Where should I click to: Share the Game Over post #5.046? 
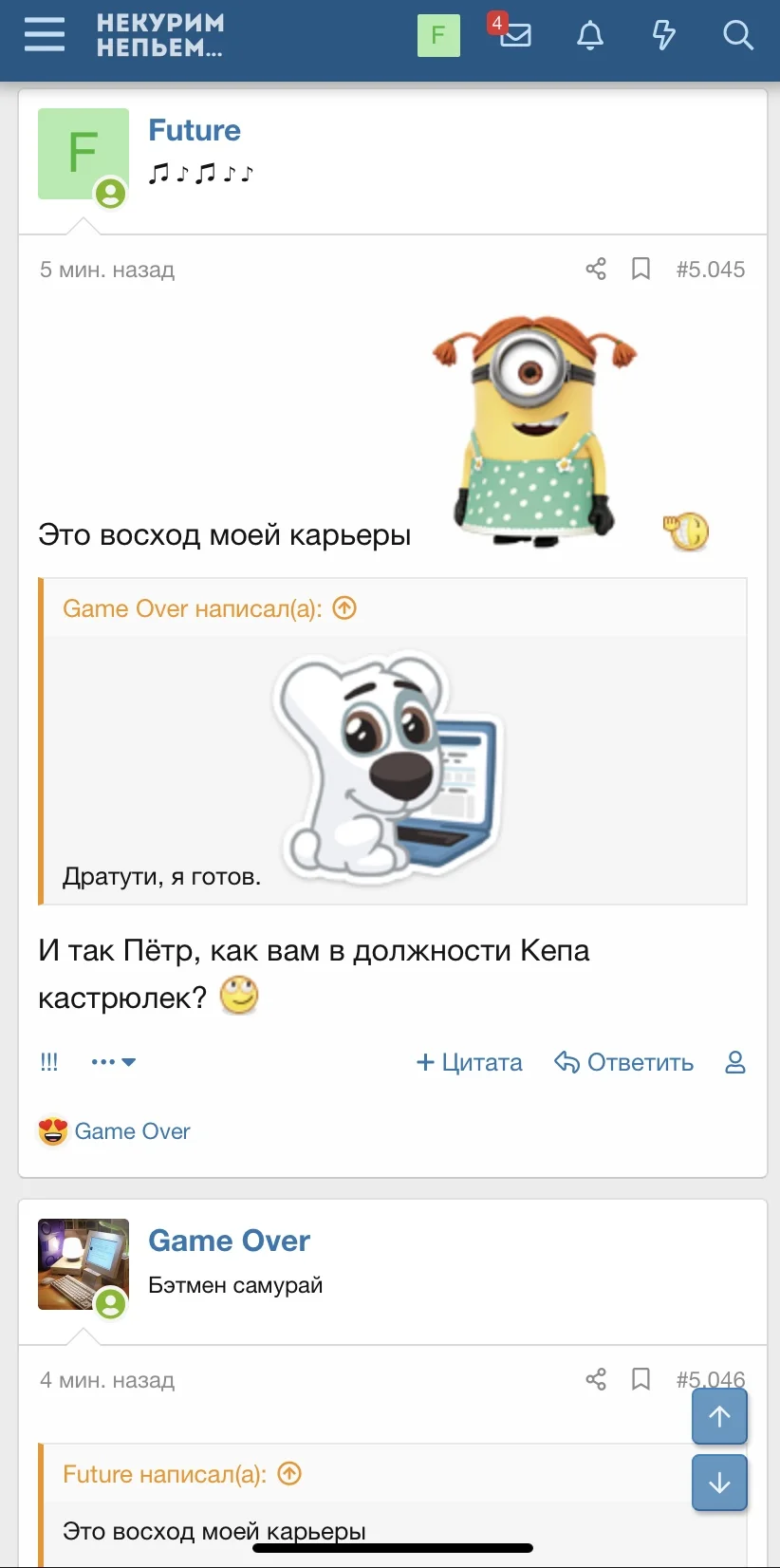coord(596,1379)
